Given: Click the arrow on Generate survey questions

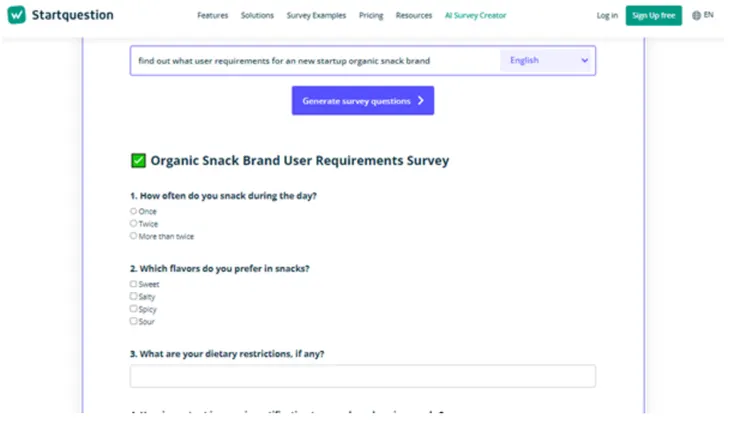Looking at the screenshot, I should coord(421,101).
